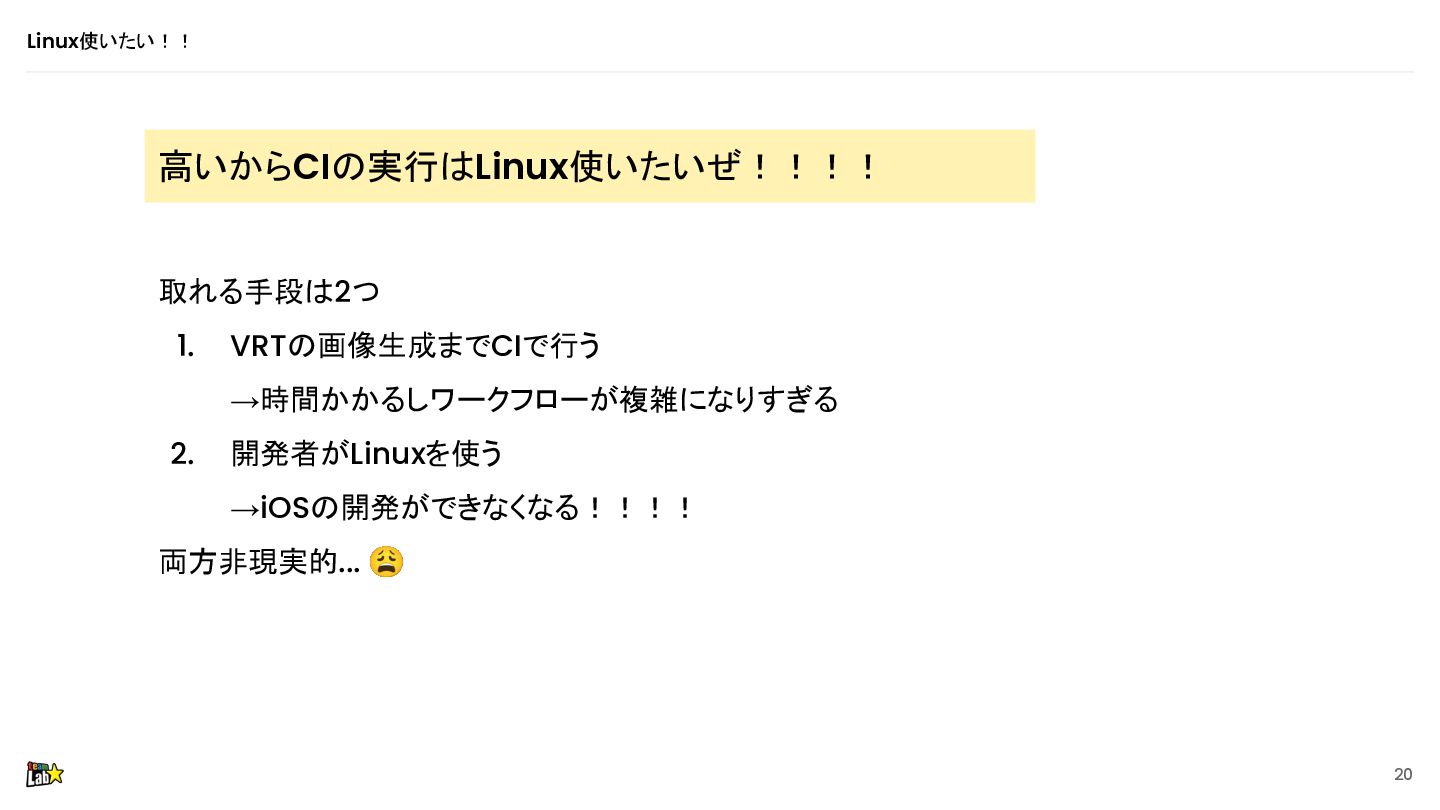Click the horizontal divider line under header
The width and height of the screenshot is (1440, 810).
pyautogui.click(x=720, y=72)
